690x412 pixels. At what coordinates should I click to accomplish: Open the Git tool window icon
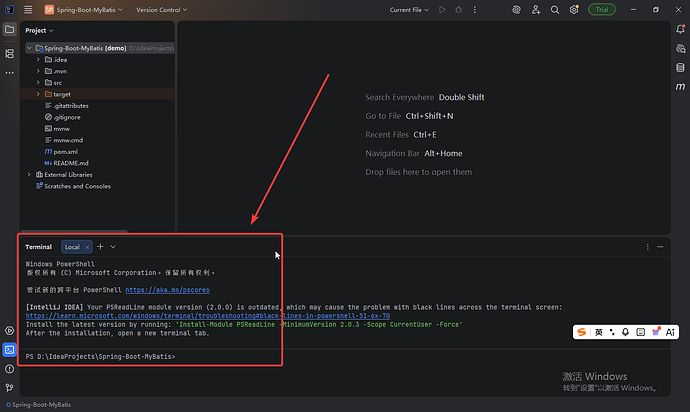[x=9, y=388]
